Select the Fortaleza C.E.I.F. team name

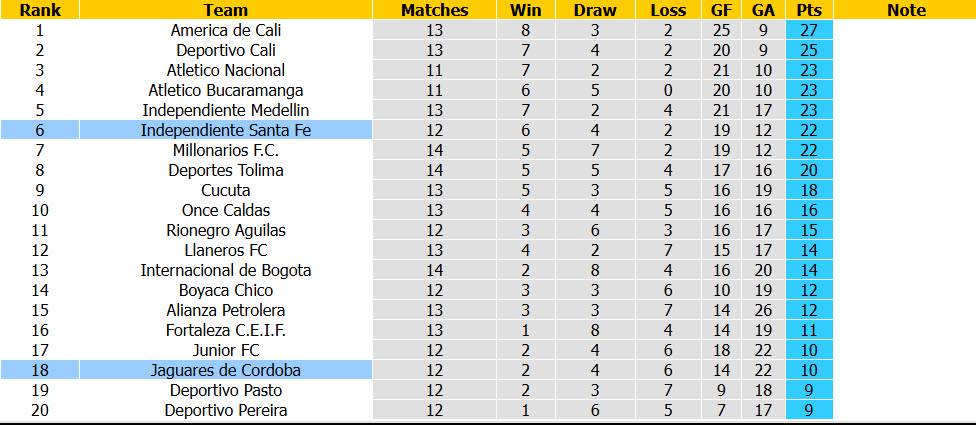coord(226,330)
